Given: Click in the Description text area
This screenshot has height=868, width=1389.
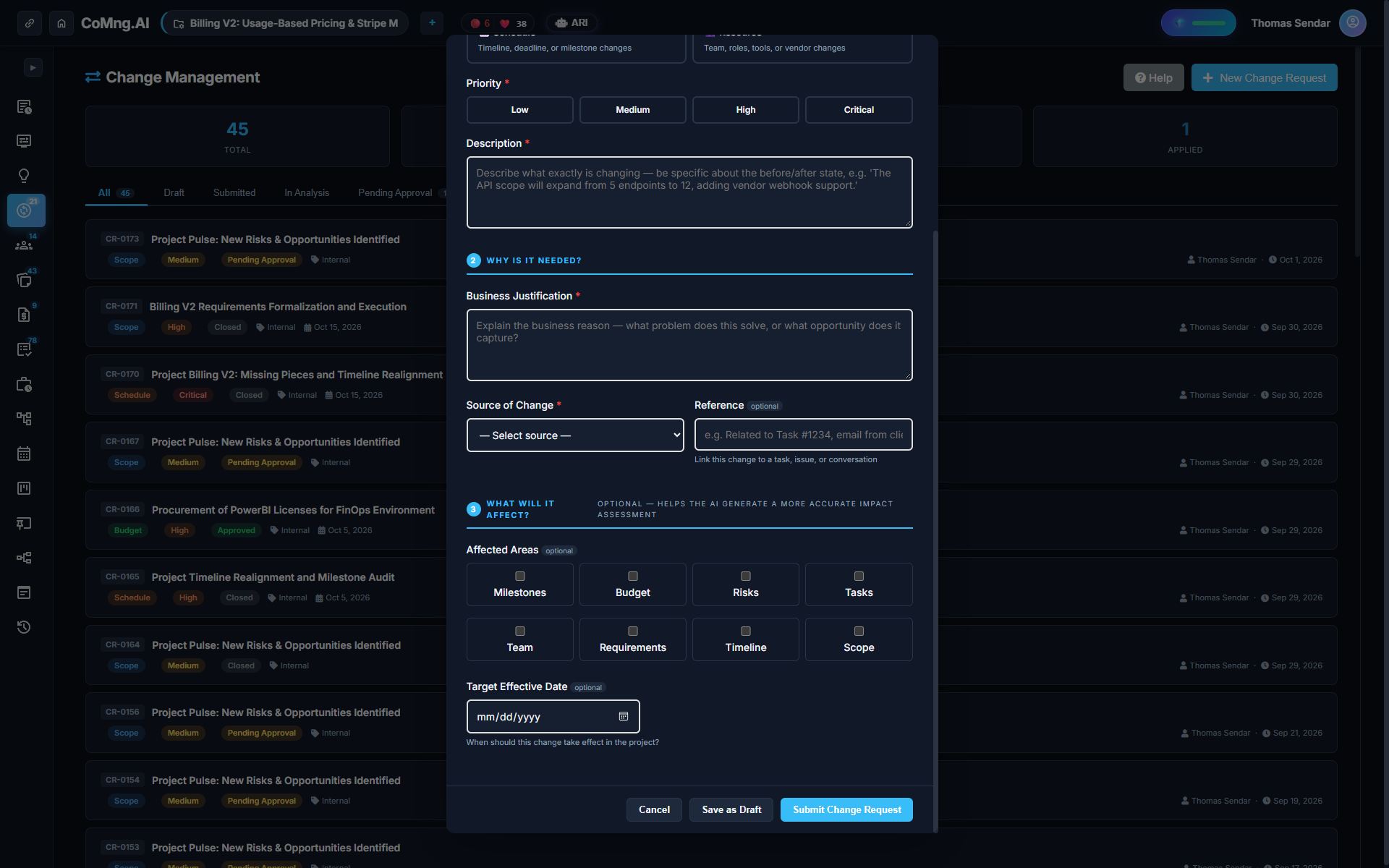Looking at the screenshot, I should click(x=689, y=192).
